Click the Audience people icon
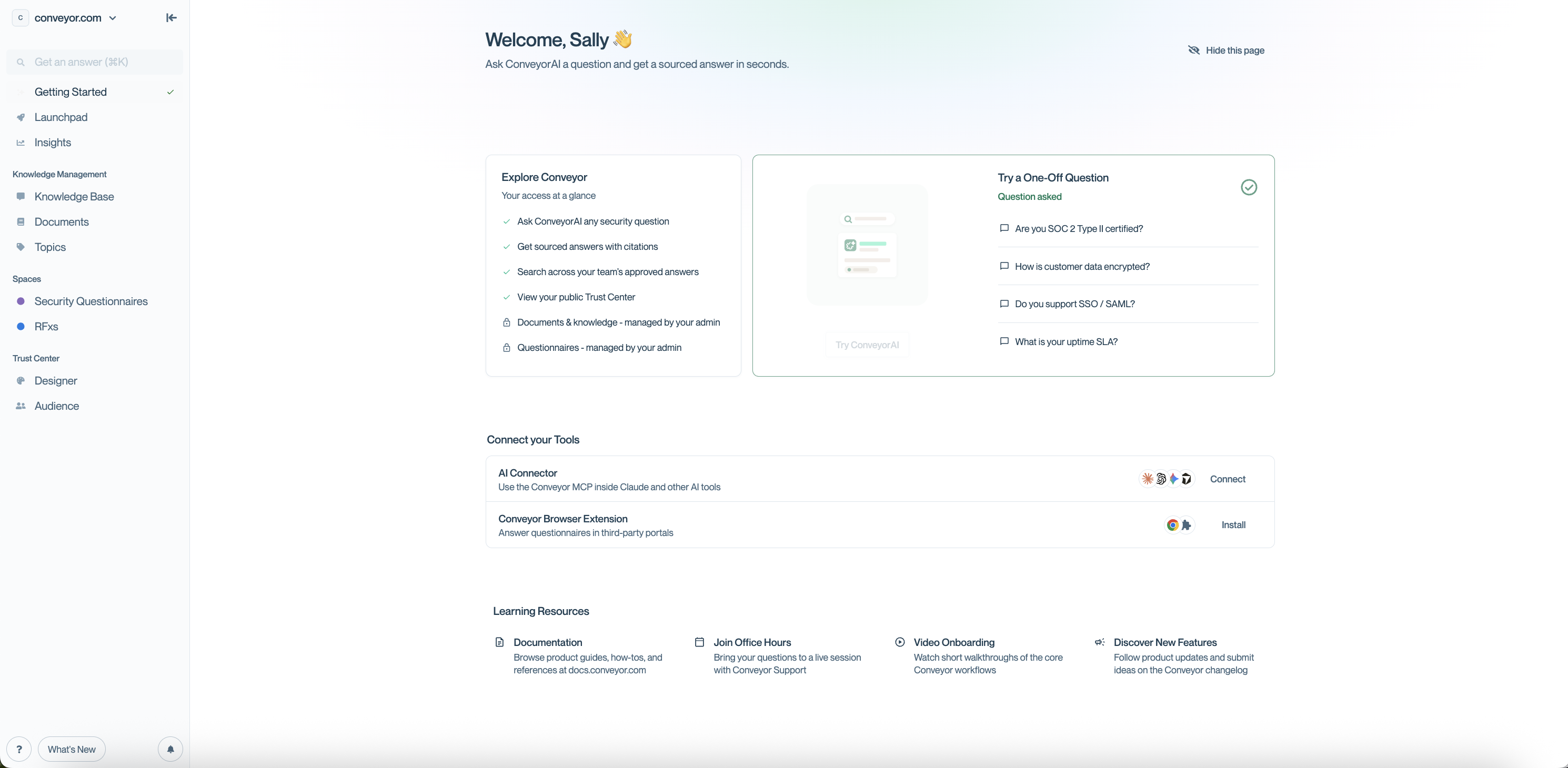The image size is (1568, 768). (21, 406)
